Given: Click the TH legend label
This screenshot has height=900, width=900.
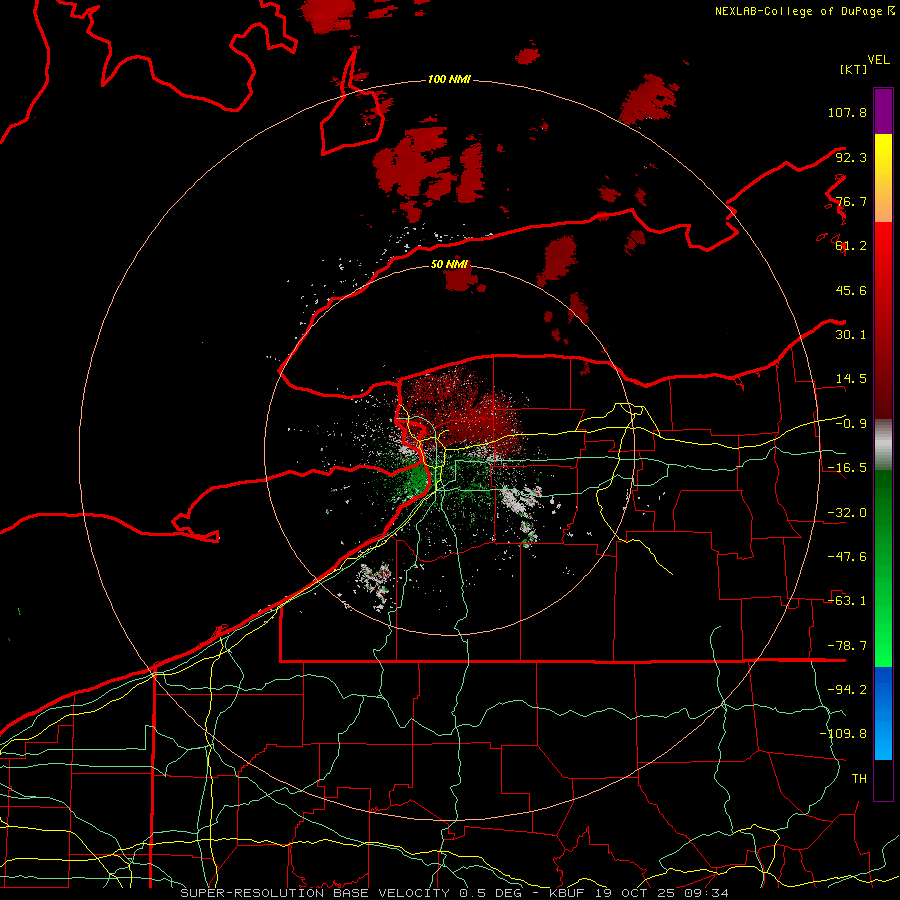Looking at the screenshot, I should [x=859, y=779].
